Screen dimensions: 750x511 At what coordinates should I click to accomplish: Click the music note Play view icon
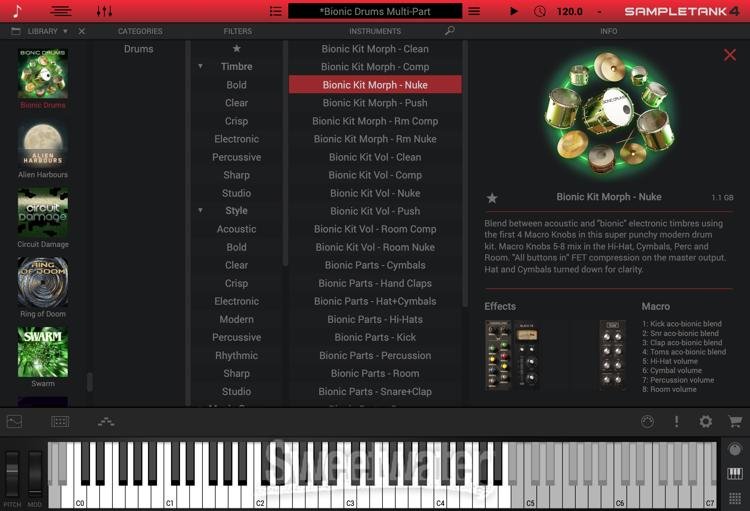(x=16, y=11)
